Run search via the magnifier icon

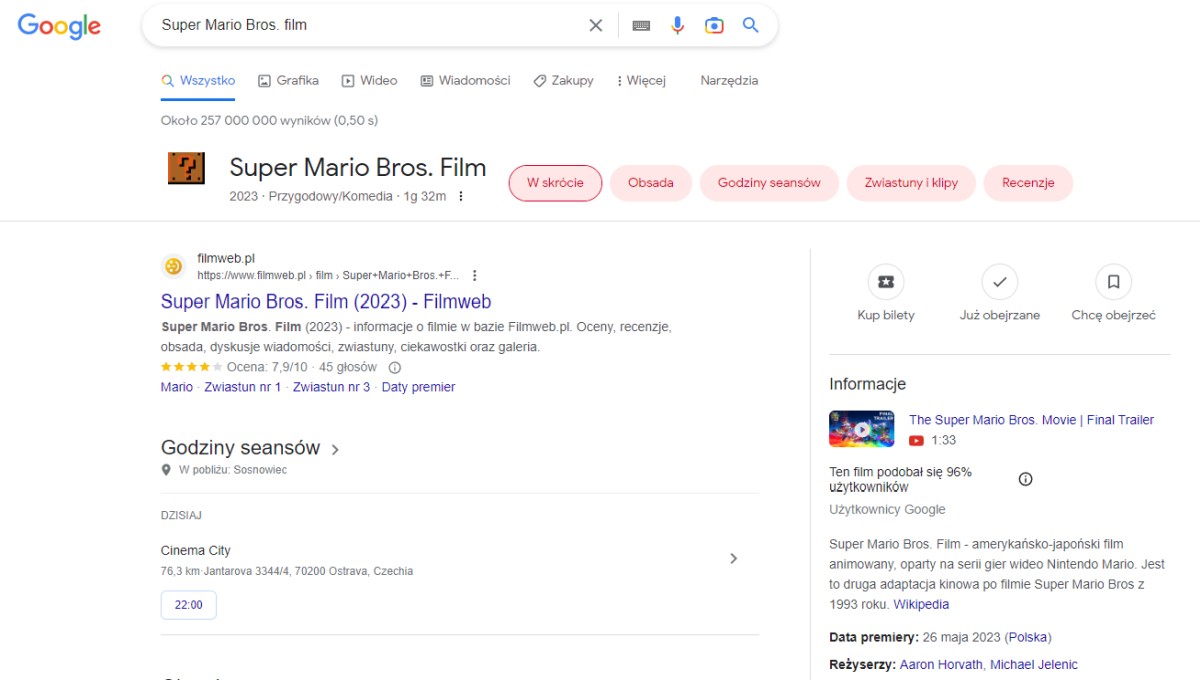[x=749, y=25]
